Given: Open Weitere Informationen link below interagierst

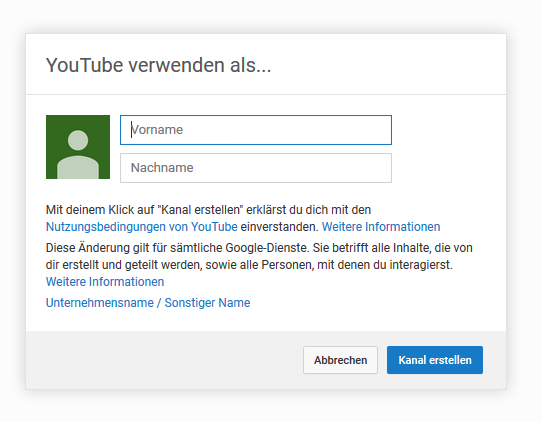Looking at the screenshot, I should (x=105, y=282).
